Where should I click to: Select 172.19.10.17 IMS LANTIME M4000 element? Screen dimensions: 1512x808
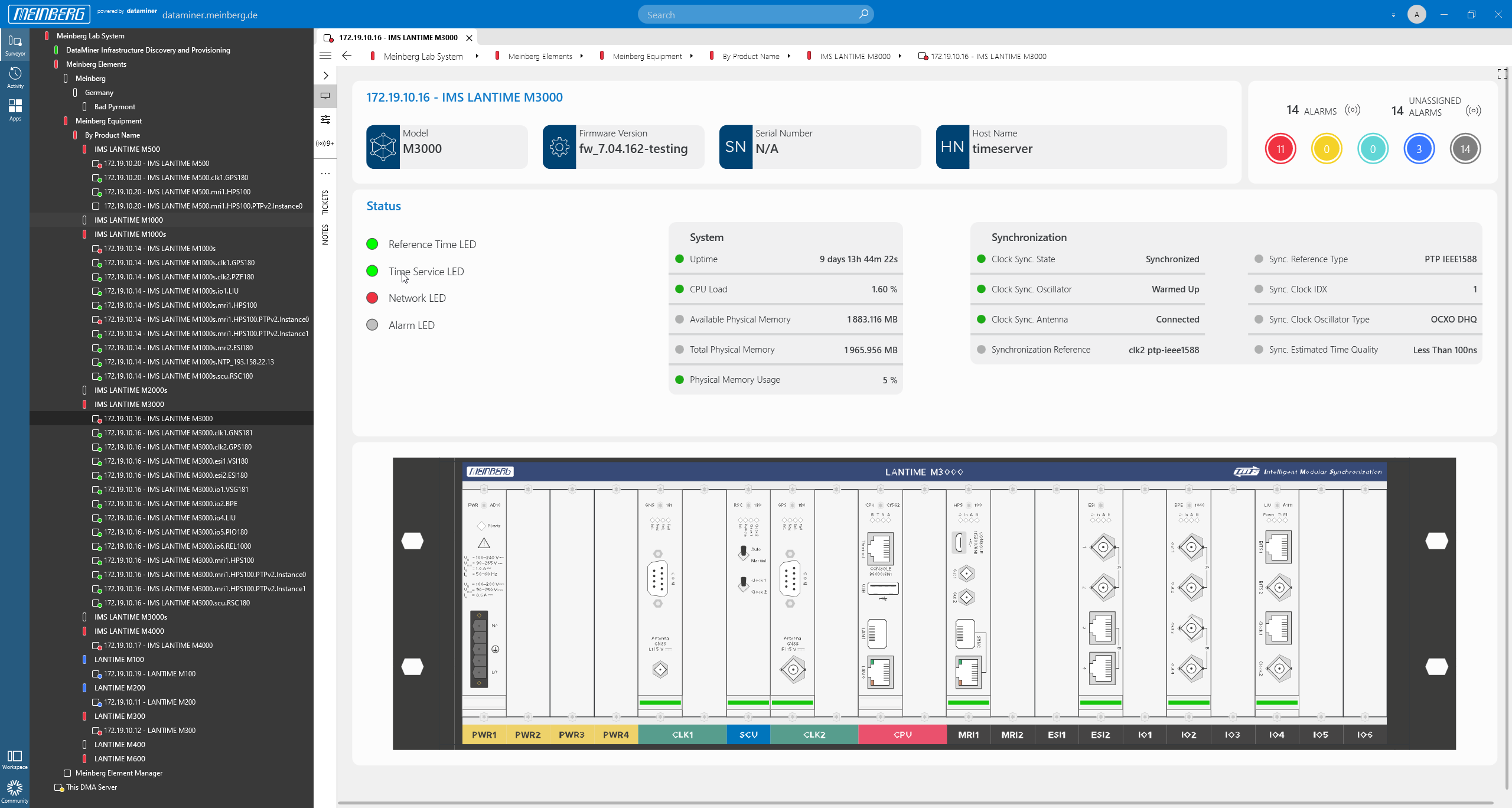coord(158,646)
